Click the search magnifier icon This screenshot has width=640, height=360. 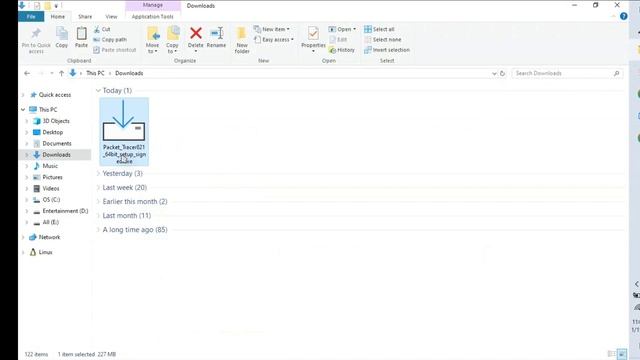click(x=616, y=73)
